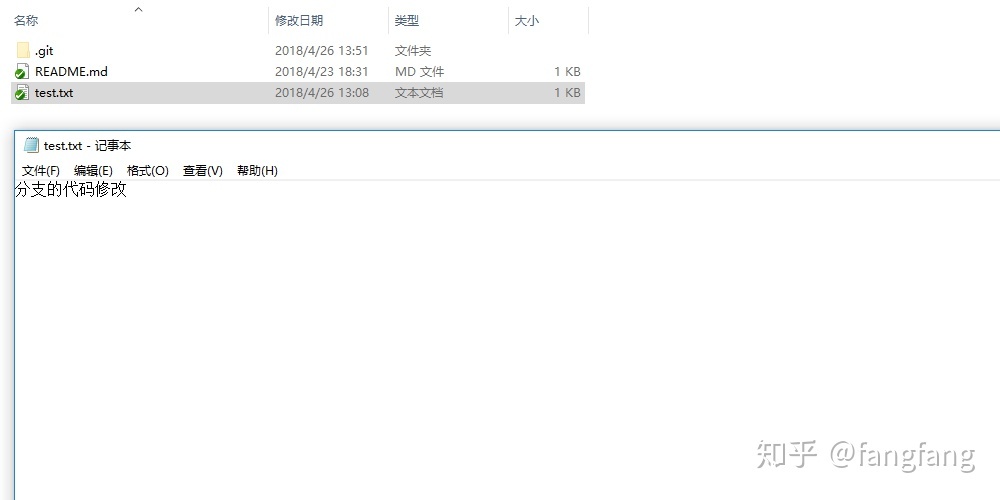Viewport: 1000px width, 500px height.
Task: Select the README.md file icon
Action: click(x=22, y=71)
